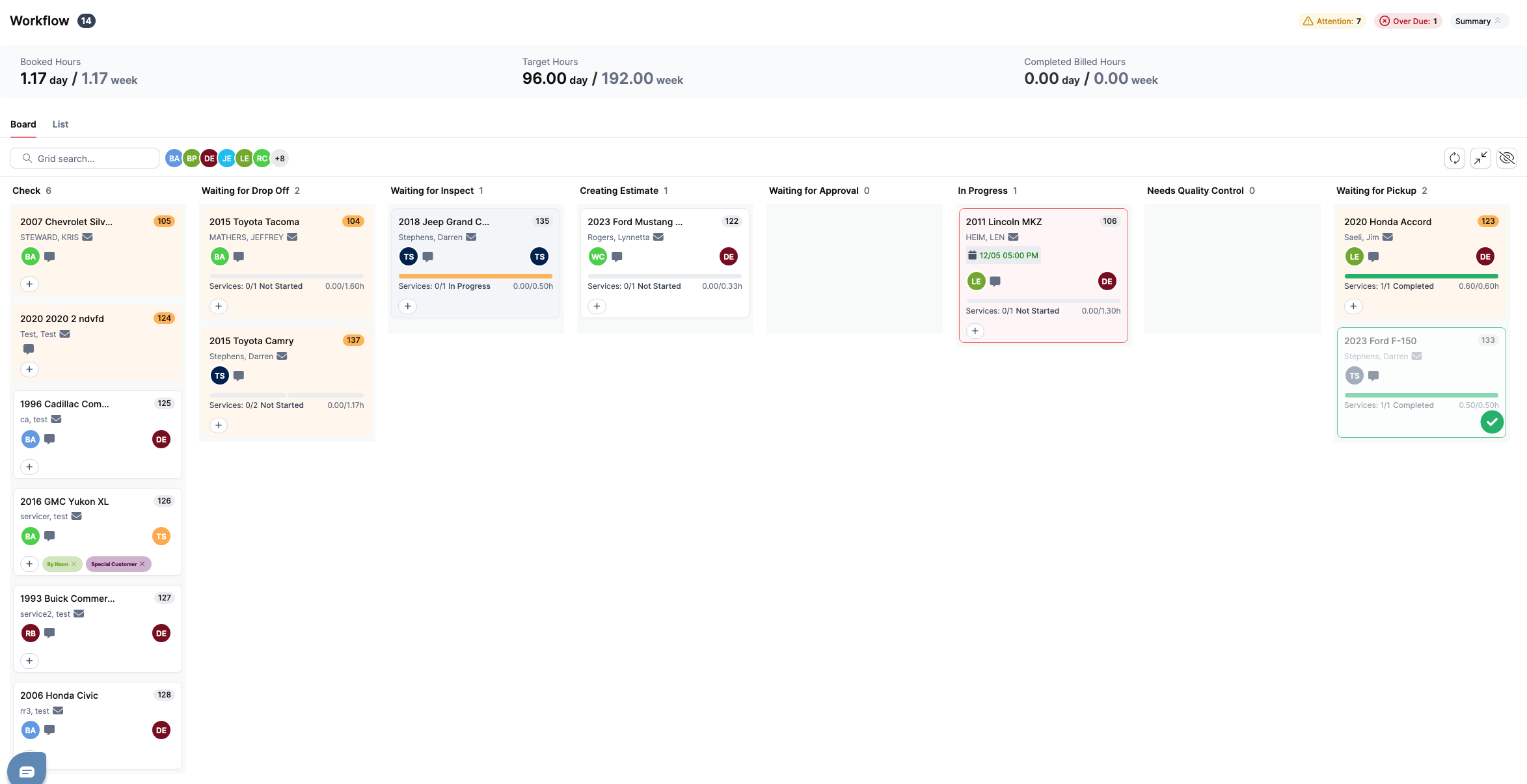This screenshot has height=784, width=1527.
Task: Click email envelope next to Saeli, Jim
Action: [1387, 237]
